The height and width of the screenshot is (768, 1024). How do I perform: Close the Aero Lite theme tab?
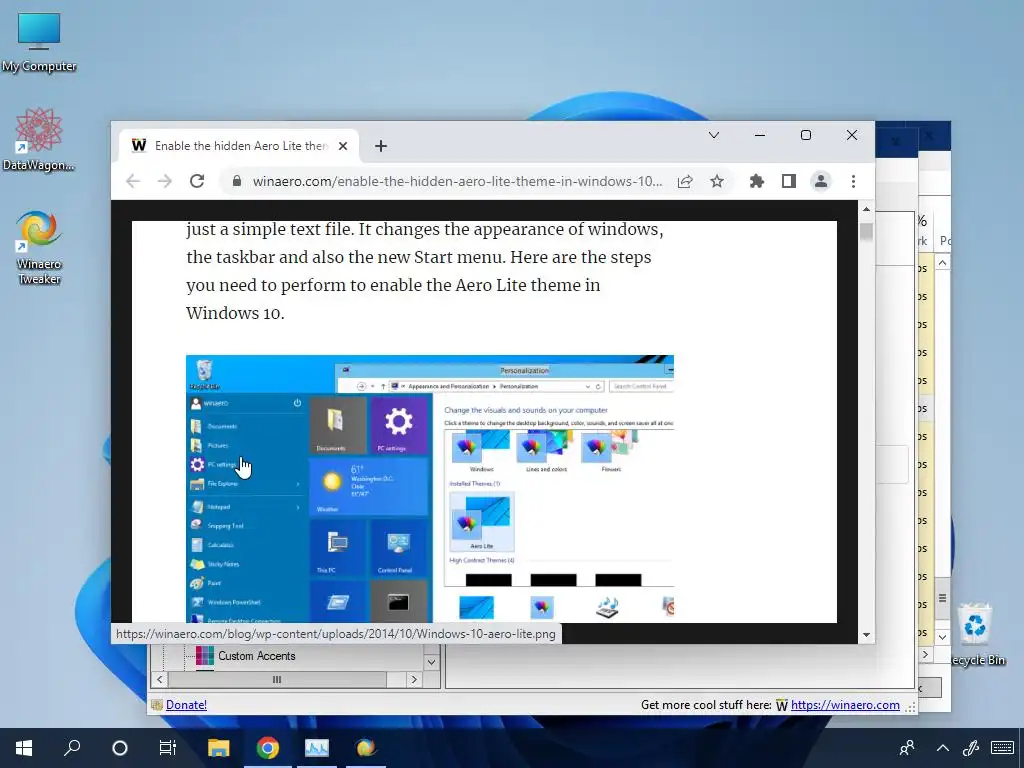343,146
